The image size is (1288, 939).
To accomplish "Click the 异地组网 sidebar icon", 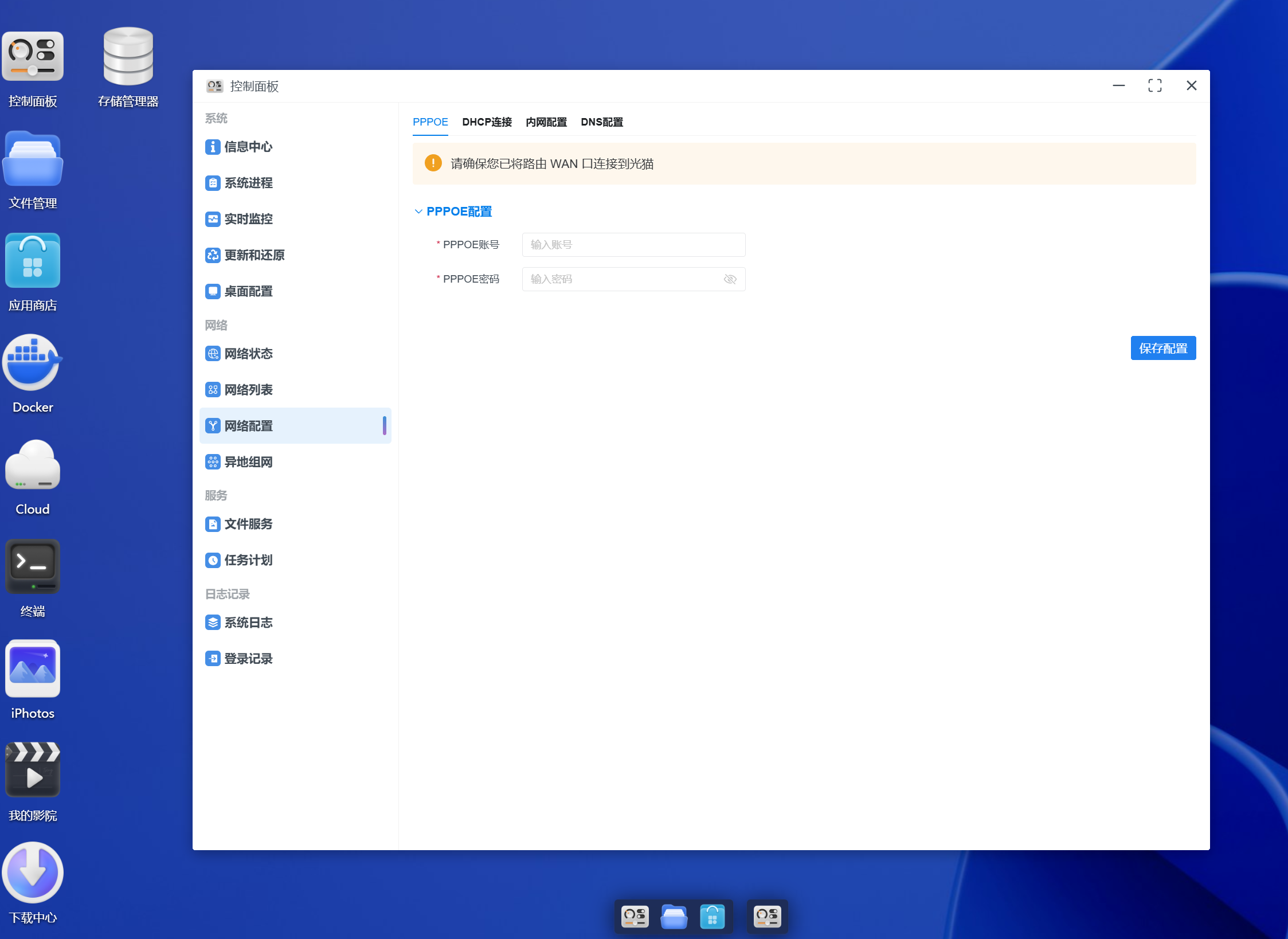I will tap(213, 462).
